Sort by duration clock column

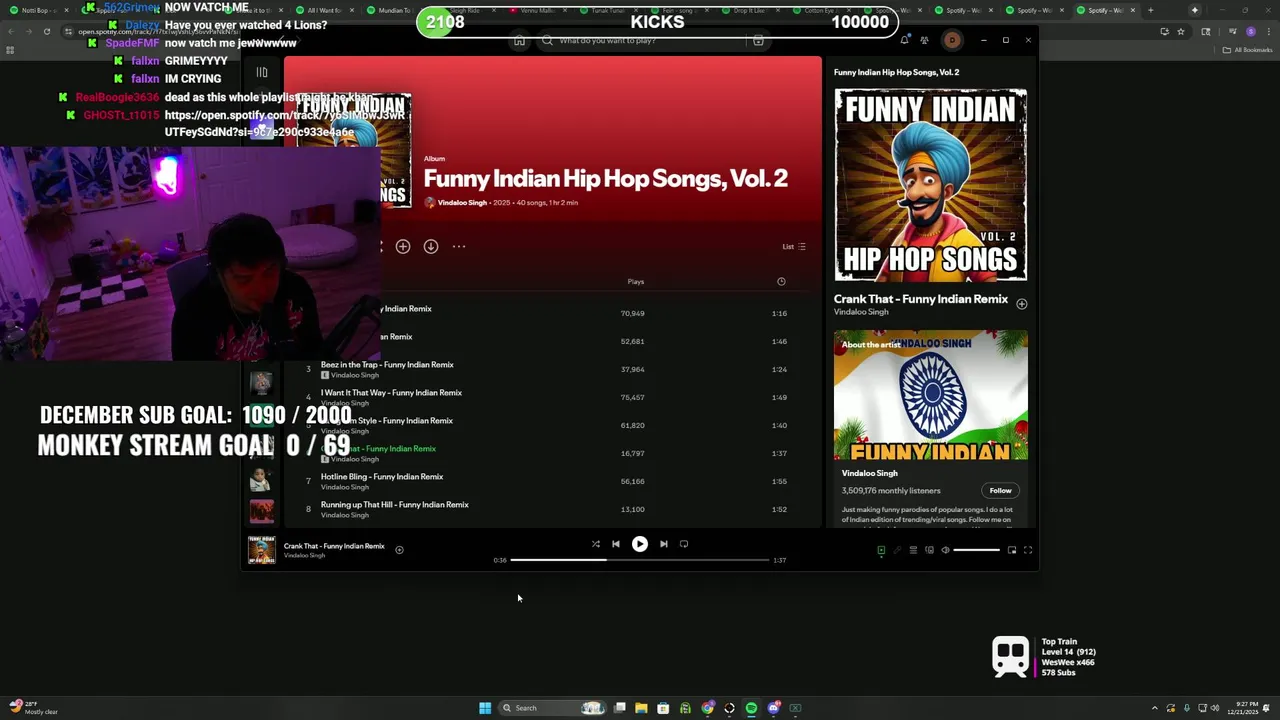pyautogui.click(x=781, y=281)
